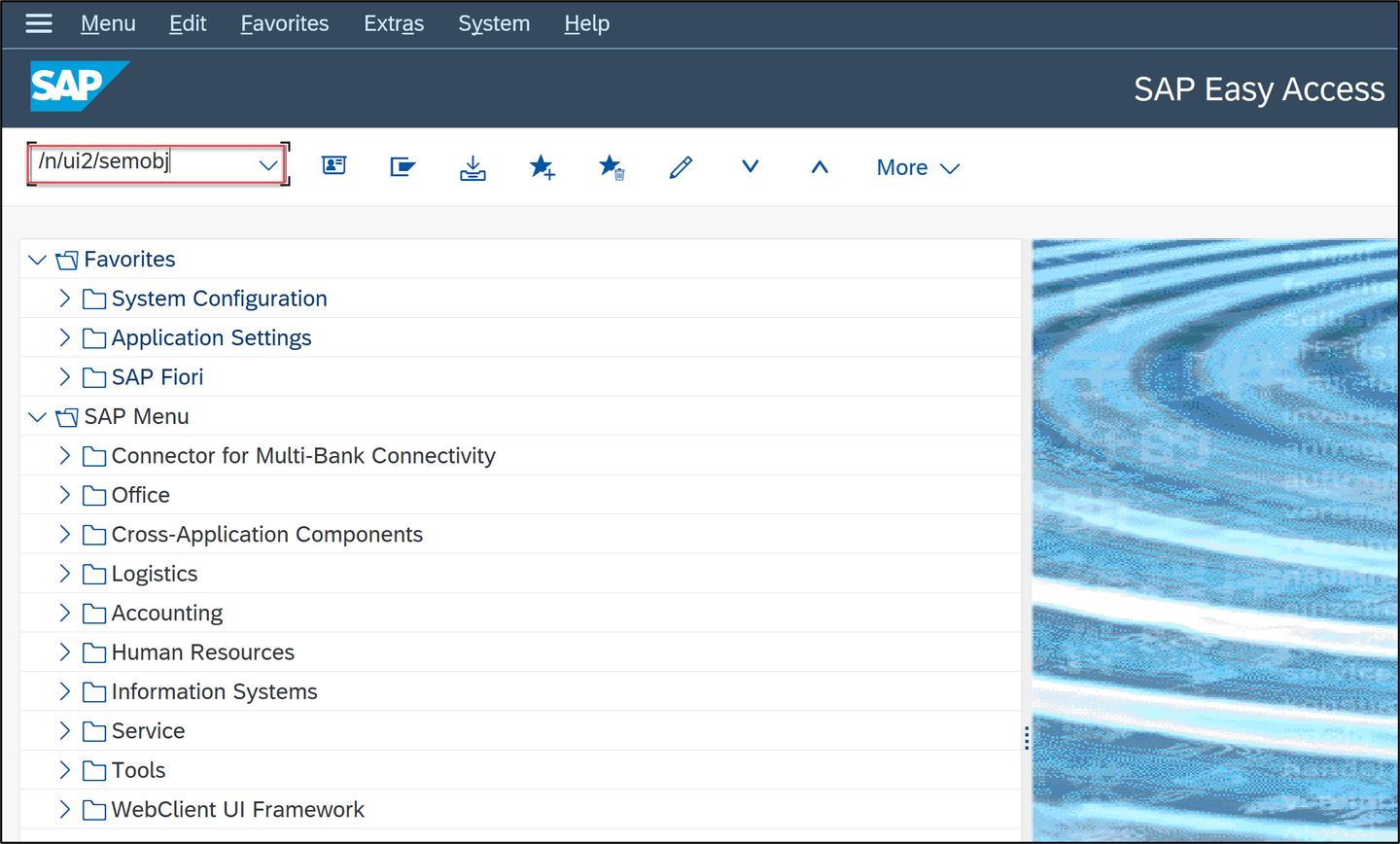Screen dimensions: 1400x844
Task: Expand the Tools folder
Action: 64,770
